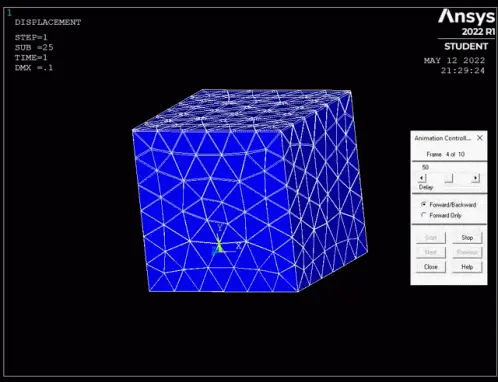Click the coordinate triad origin icon
The image size is (498, 382).
click(218, 247)
